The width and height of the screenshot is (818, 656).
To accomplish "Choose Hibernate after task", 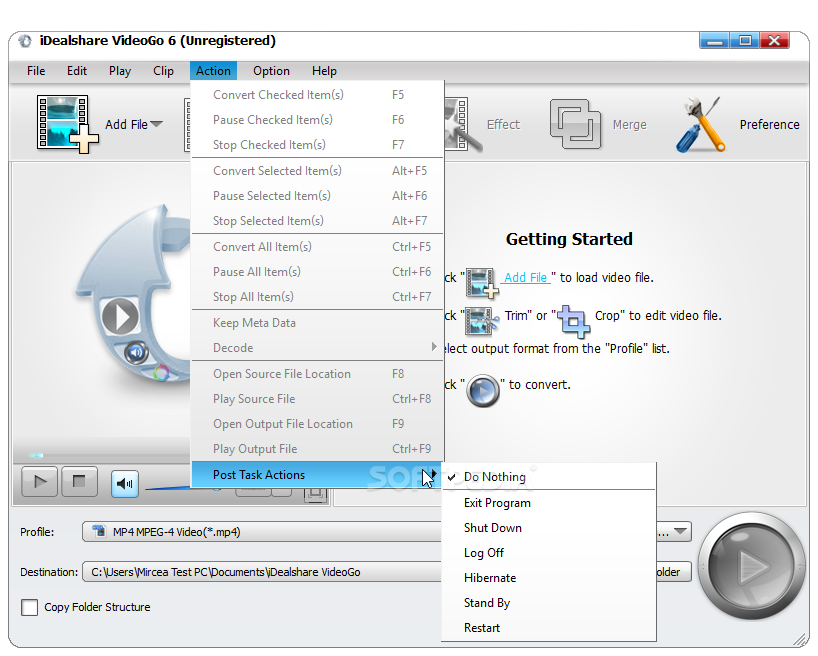I will (548, 578).
